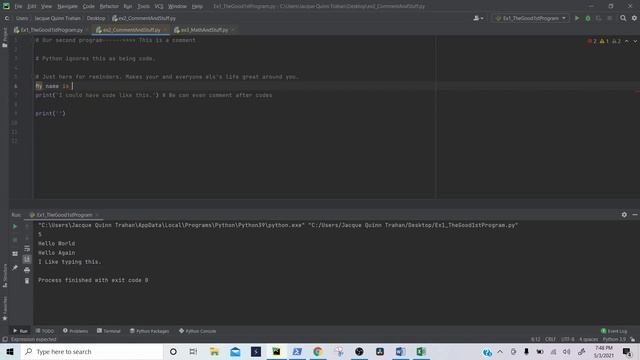The image size is (640, 360).
Task: Open the Help menu
Action: [197, 6]
